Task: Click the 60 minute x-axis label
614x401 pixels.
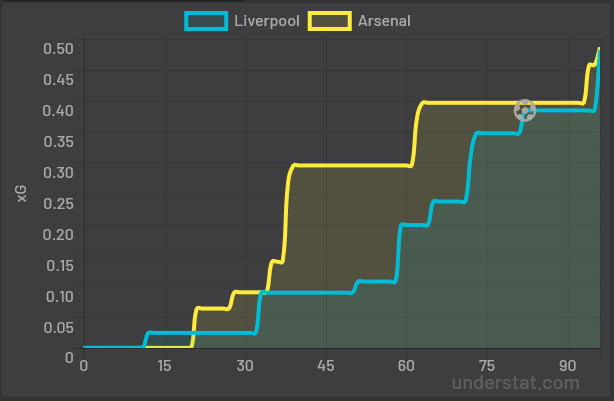Action: (406, 366)
